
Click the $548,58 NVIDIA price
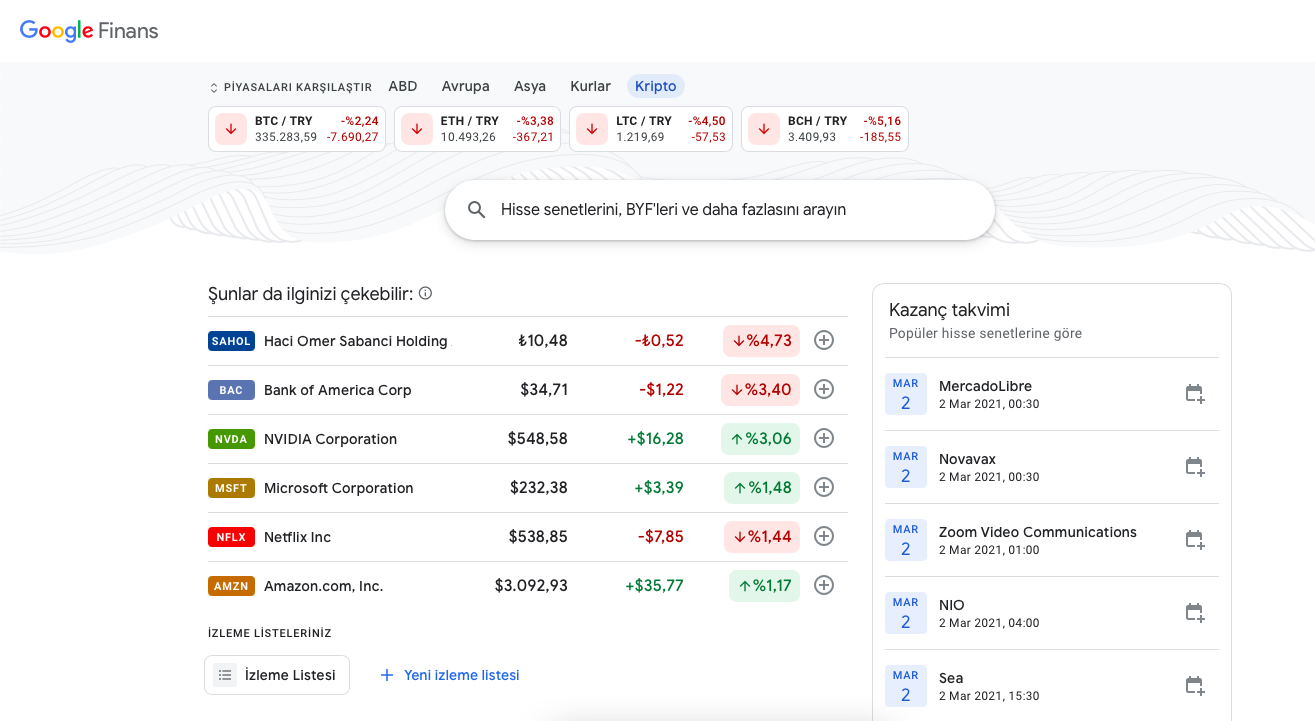pyautogui.click(x=538, y=438)
